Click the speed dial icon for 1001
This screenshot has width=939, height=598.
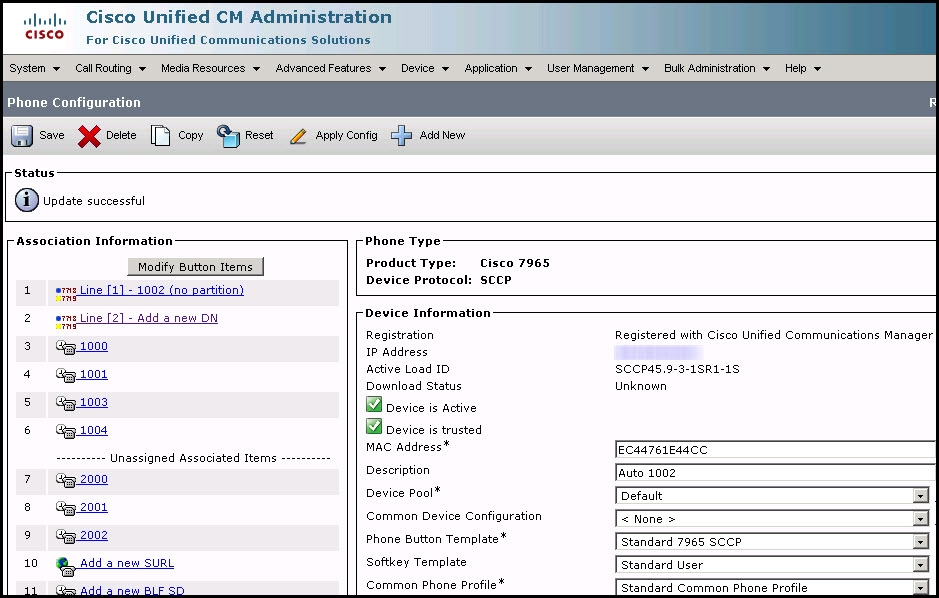(x=66, y=375)
